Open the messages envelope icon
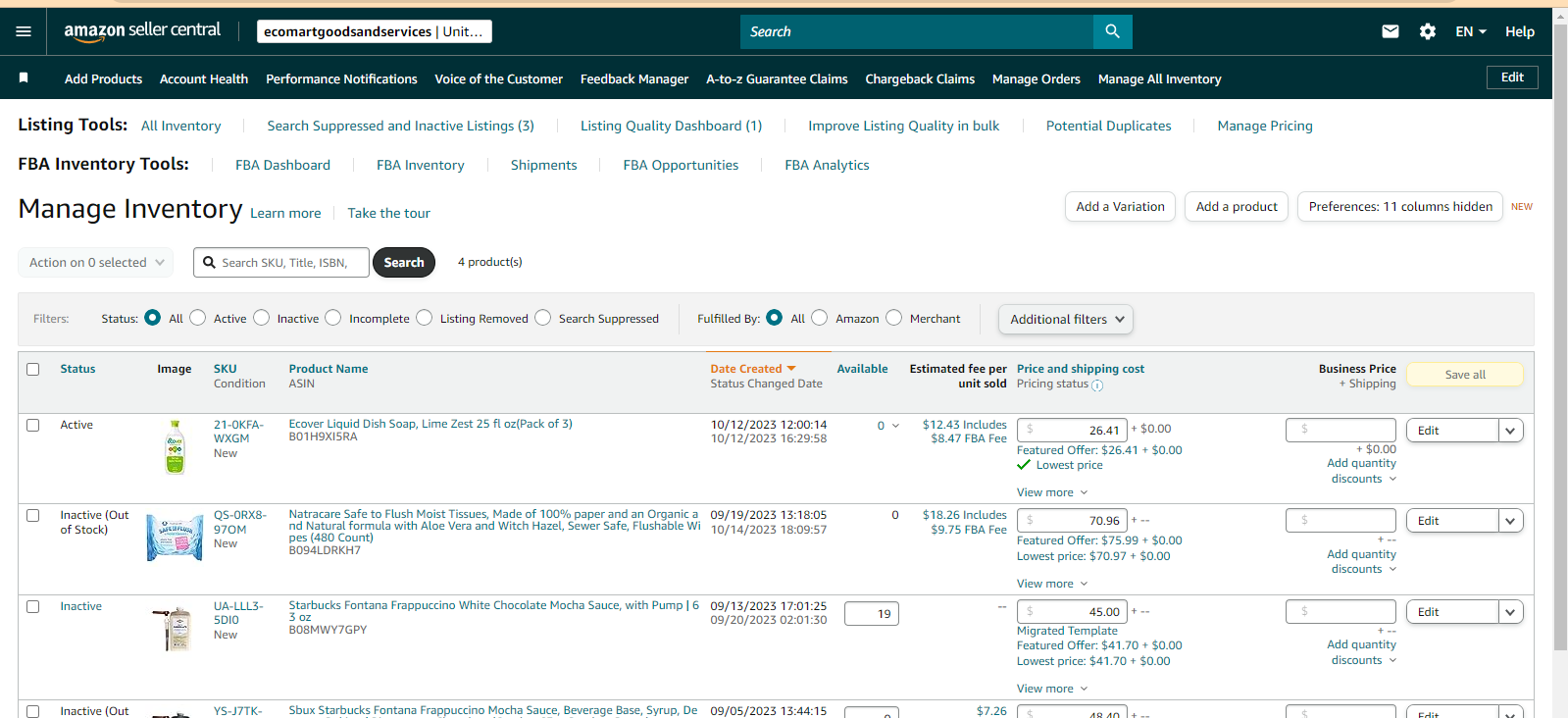Image resolution: width=1568 pixels, height=718 pixels. [1390, 31]
